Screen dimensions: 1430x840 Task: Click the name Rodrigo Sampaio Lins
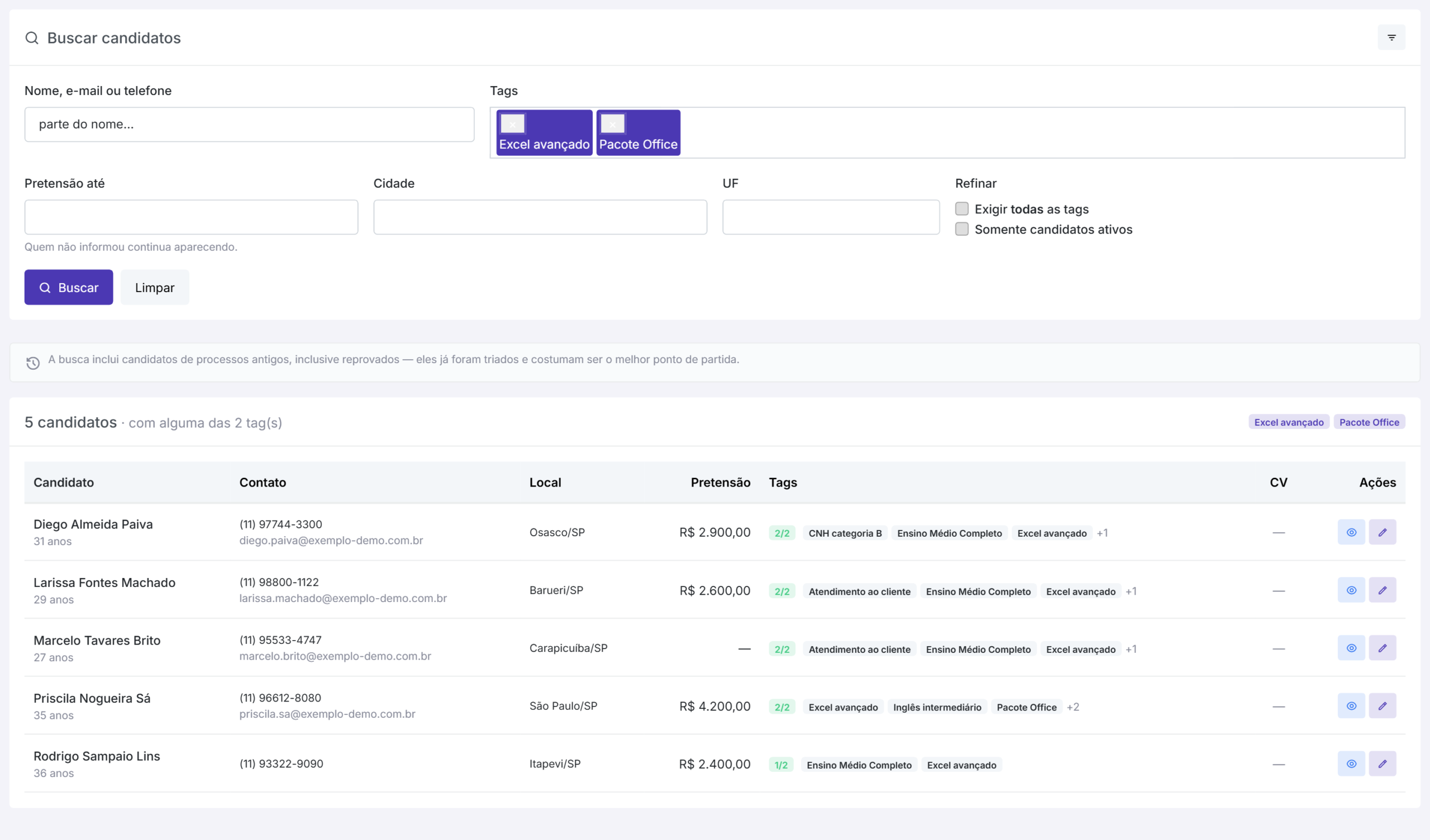97,756
